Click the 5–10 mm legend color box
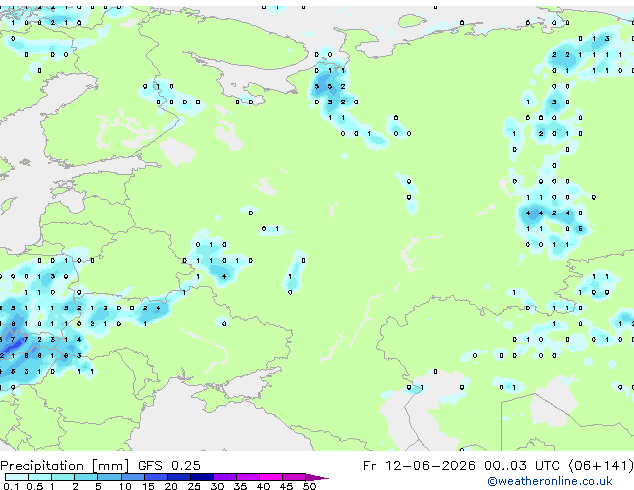This screenshot has width=634, height=490. [x=110, y=477]
